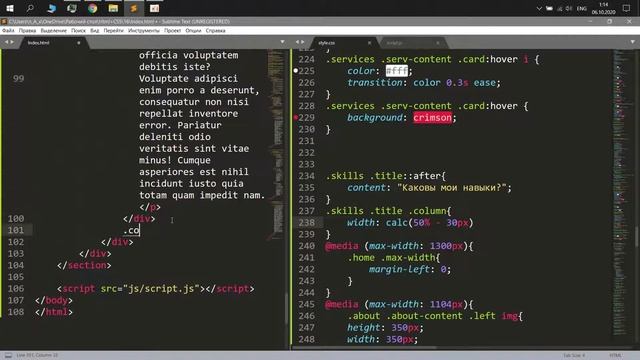Open the blue bird app on taskbar
The height and width of the screenshot is (360, 640).
tap(51, 8)
